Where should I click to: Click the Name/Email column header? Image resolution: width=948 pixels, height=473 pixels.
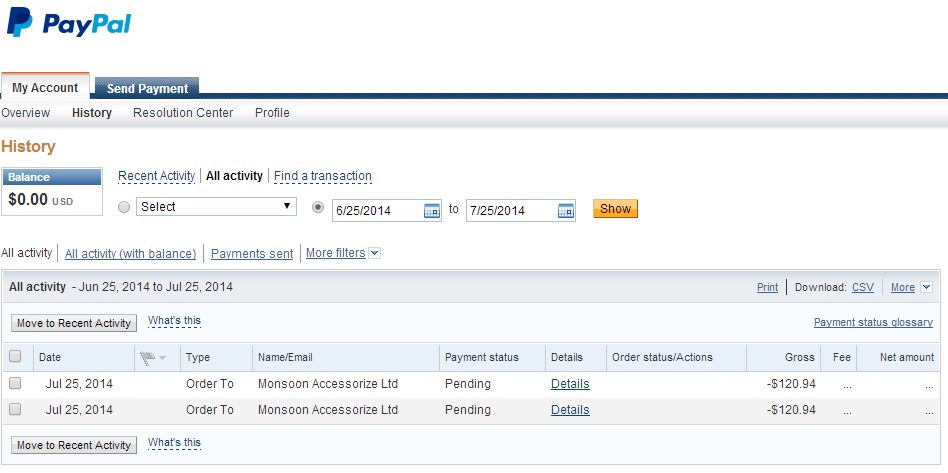click(285, 357)
